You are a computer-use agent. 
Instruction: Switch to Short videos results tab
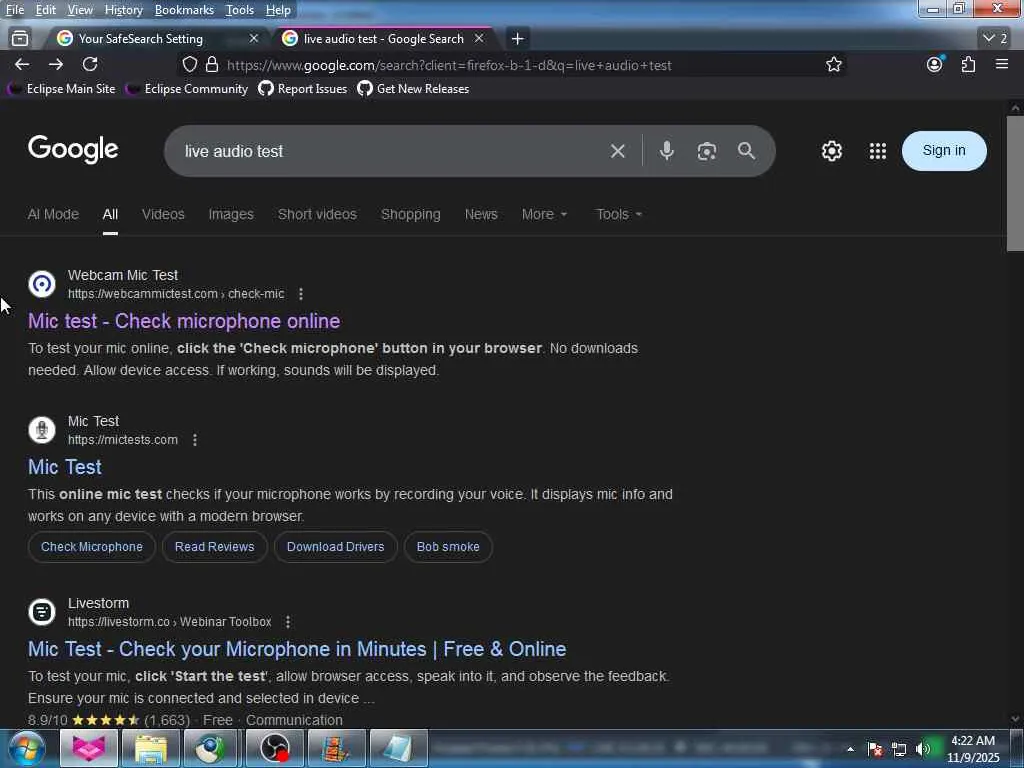tap(317, 214)
